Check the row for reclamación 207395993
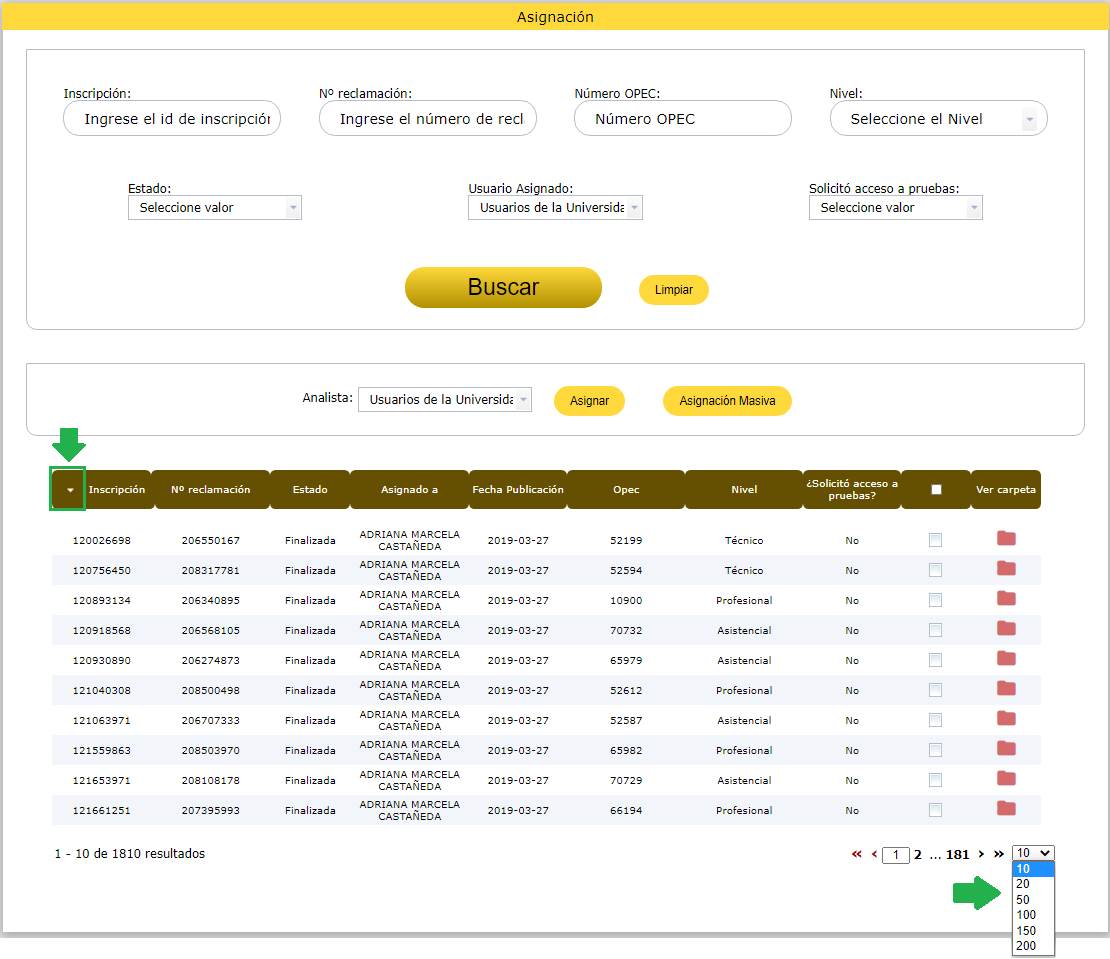 935,810
